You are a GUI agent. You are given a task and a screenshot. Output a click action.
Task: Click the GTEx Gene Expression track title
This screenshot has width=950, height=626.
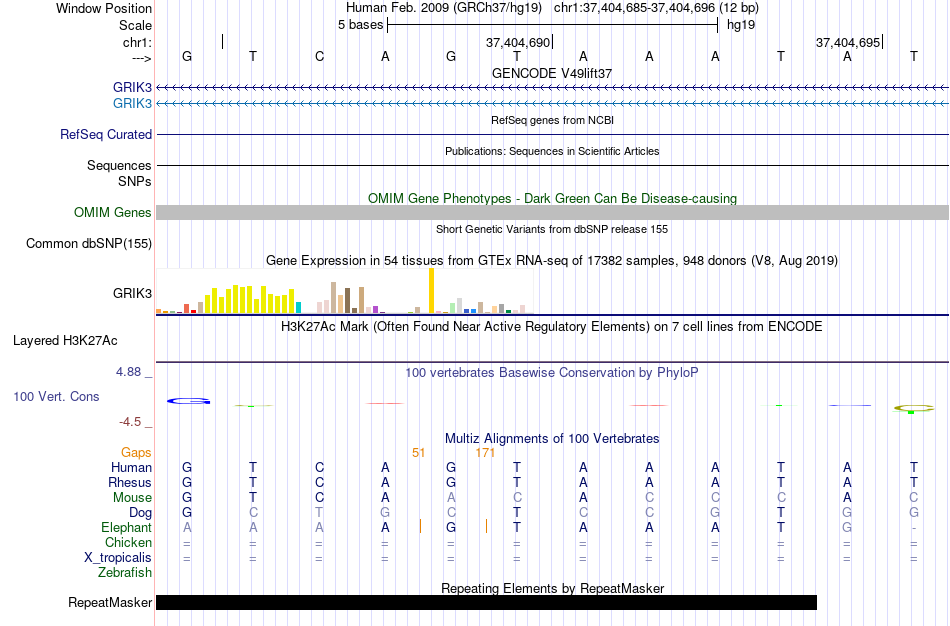[552, 261]
